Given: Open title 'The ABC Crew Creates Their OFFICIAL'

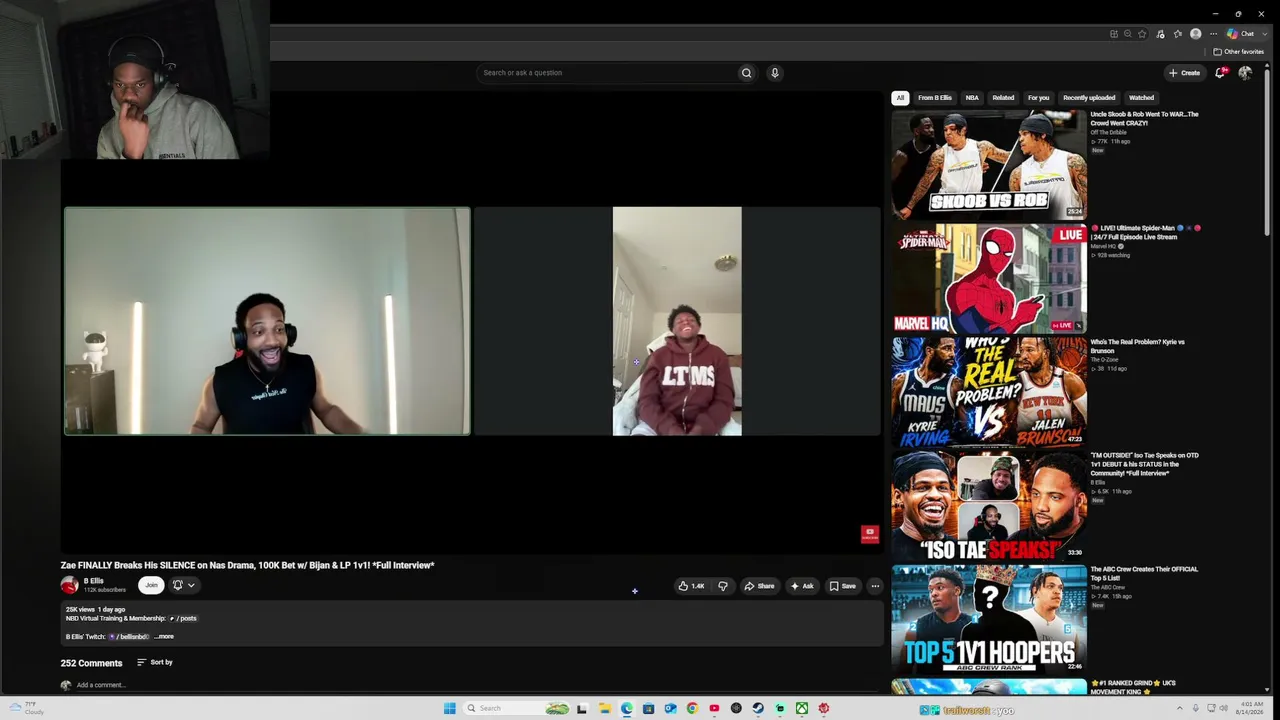Looking at the screenshot, I should click(1144, 574).
